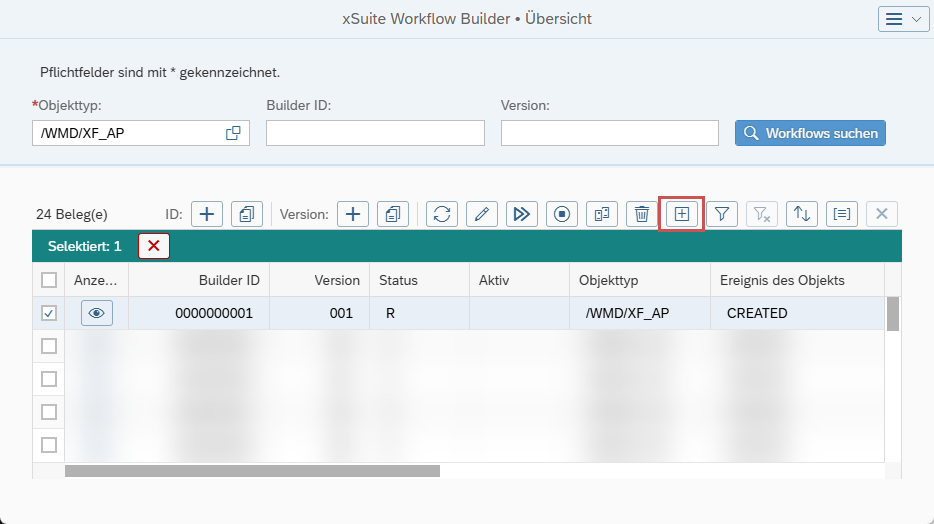Click the Status column header
Image resolution: width=934 pixels, height=524 pixels.
tap(419, 280)
